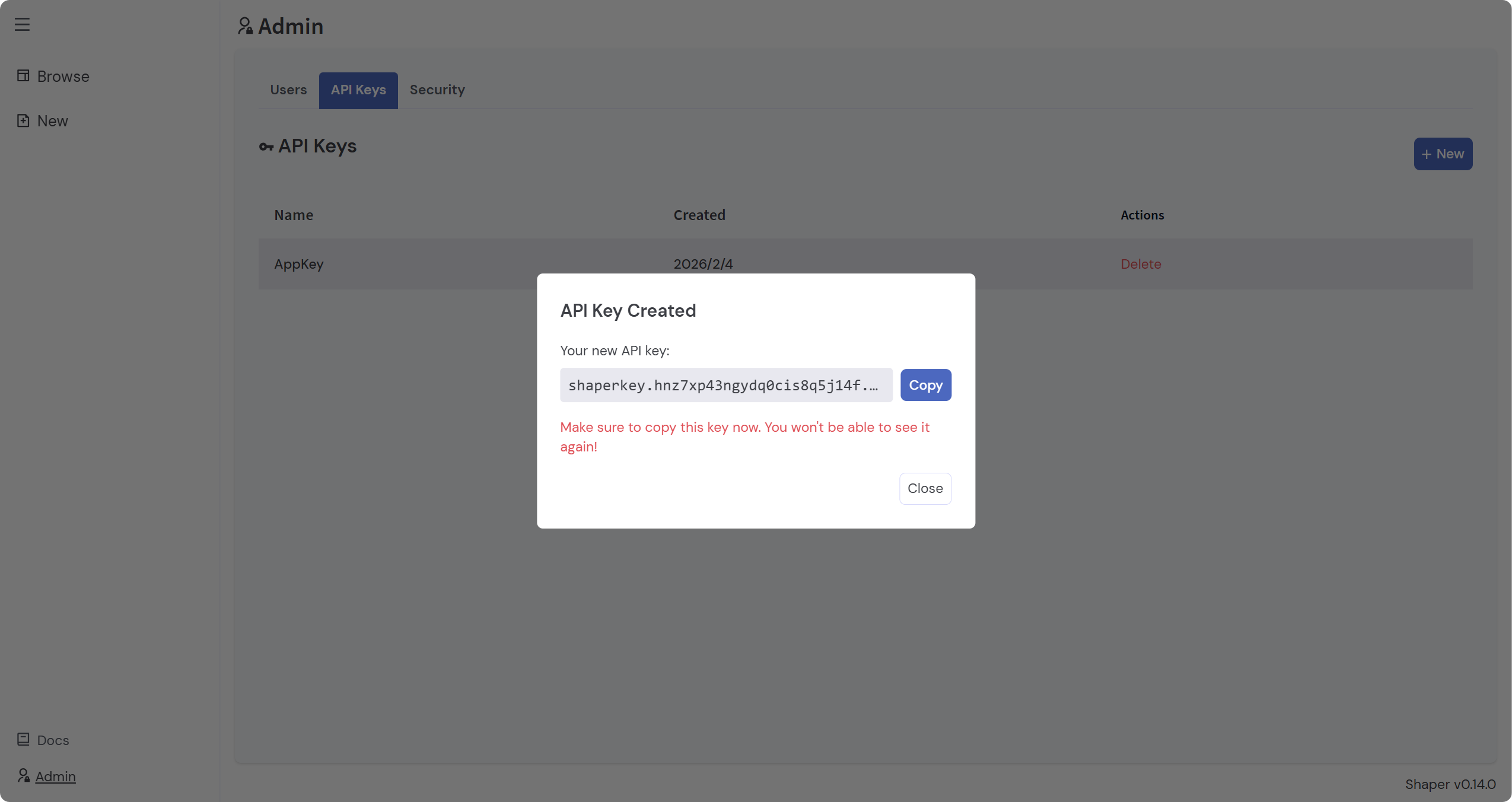The width and height of the screenshot is (1512, 802).
Task: Click the New document icon in the sidebar
Action: coord(23,120)
